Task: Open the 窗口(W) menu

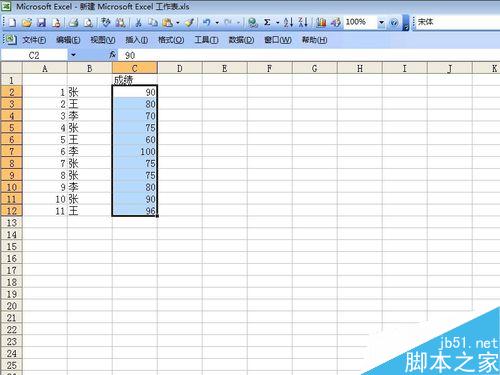Action: point(278,40)
